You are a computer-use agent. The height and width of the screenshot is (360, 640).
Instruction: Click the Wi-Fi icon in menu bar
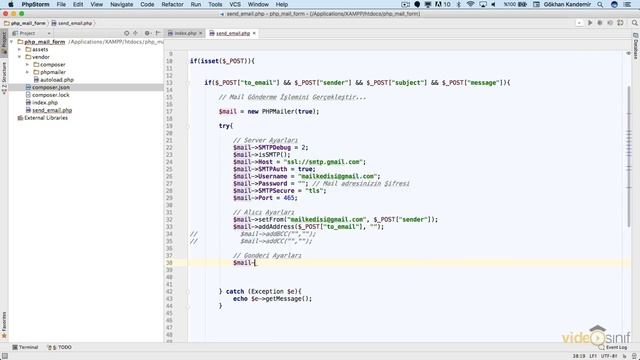coord(471,4)
